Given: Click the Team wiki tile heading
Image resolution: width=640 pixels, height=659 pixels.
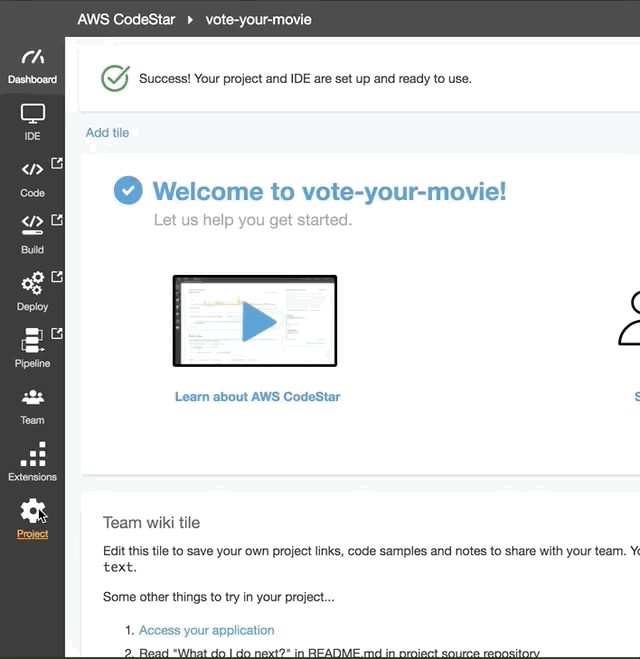Looking at the screenshot, I should coord(151,522).
